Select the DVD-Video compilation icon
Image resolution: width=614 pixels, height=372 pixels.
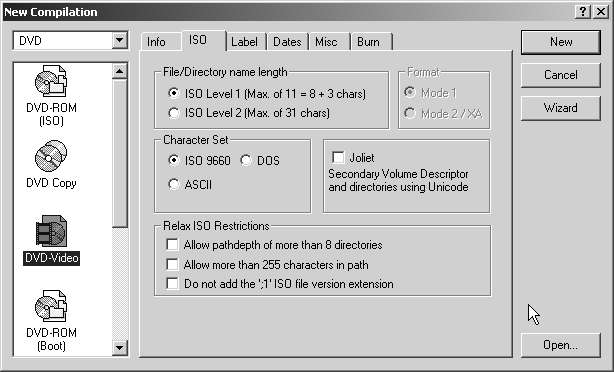pos(51,231)
